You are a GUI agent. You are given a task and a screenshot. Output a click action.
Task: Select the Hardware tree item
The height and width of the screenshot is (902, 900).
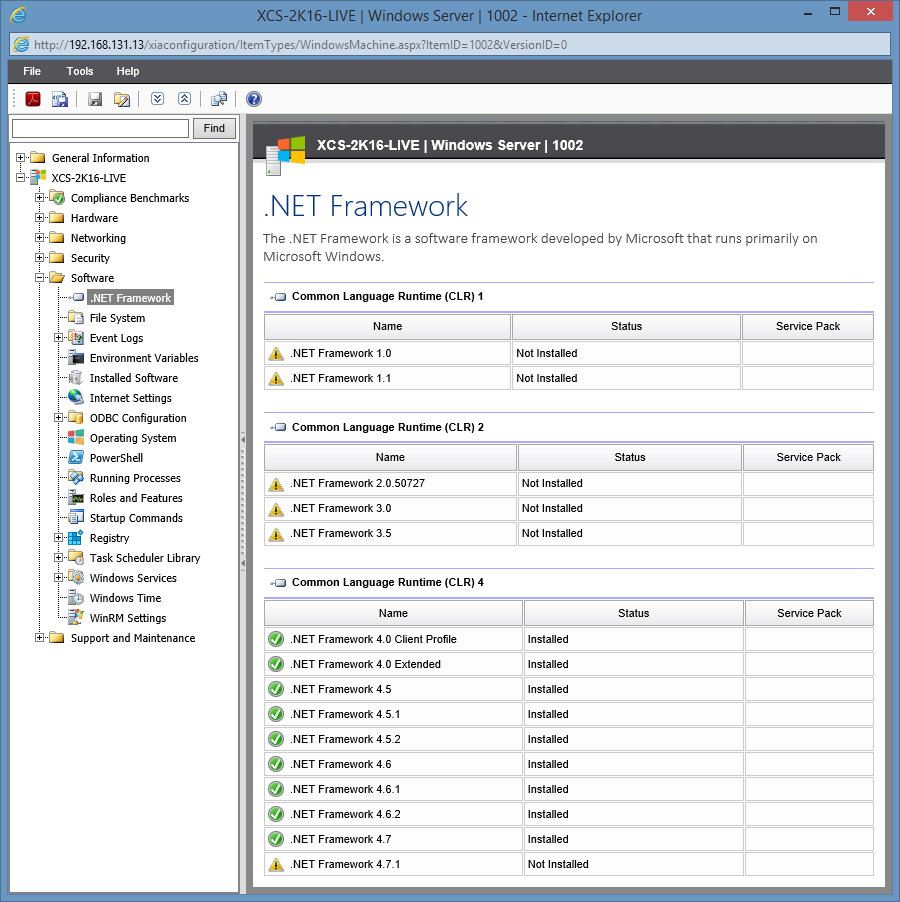(x=94, y=218)
